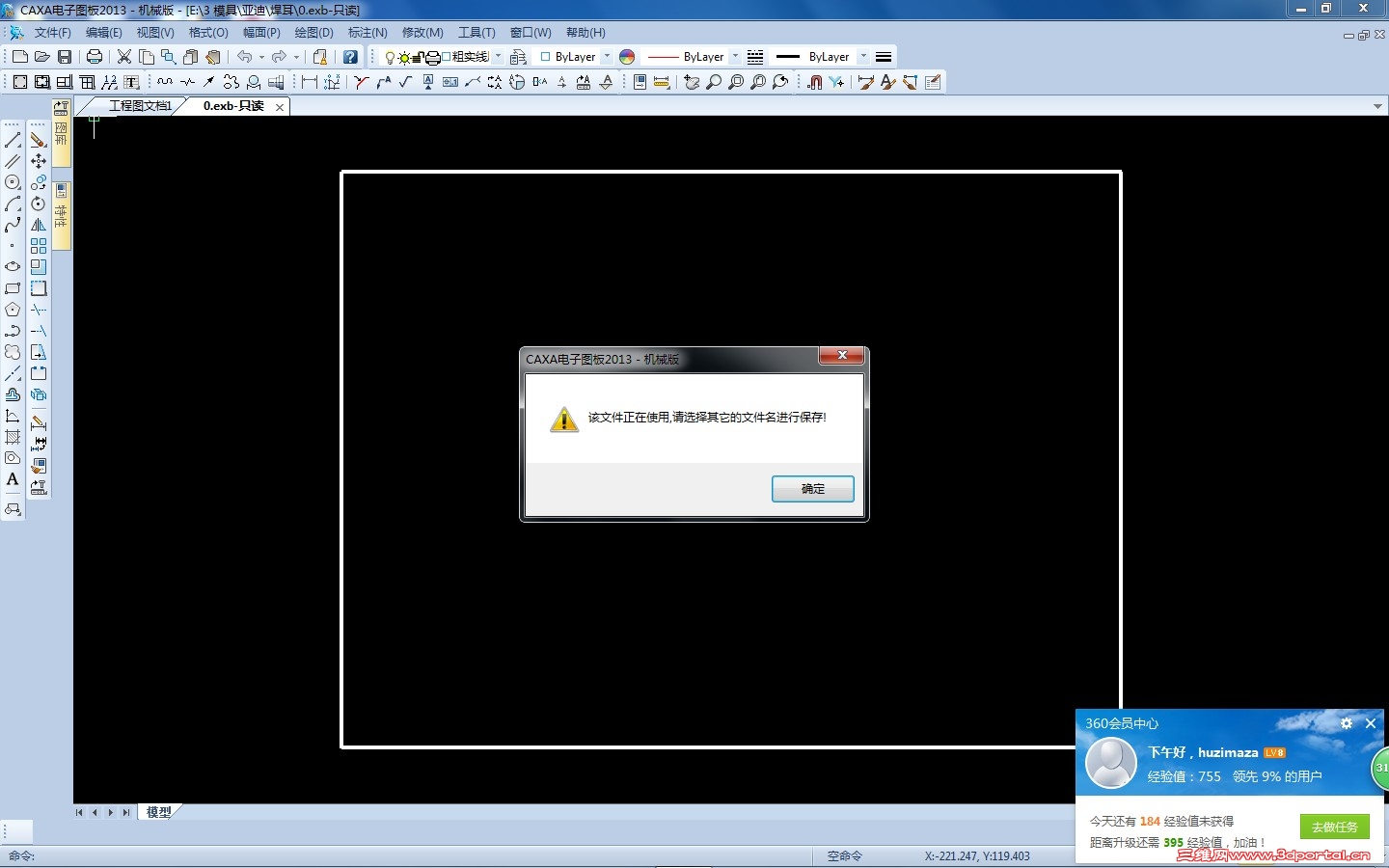
Task: Save the drawing with the floppy icon
Action: click(65, 57)
